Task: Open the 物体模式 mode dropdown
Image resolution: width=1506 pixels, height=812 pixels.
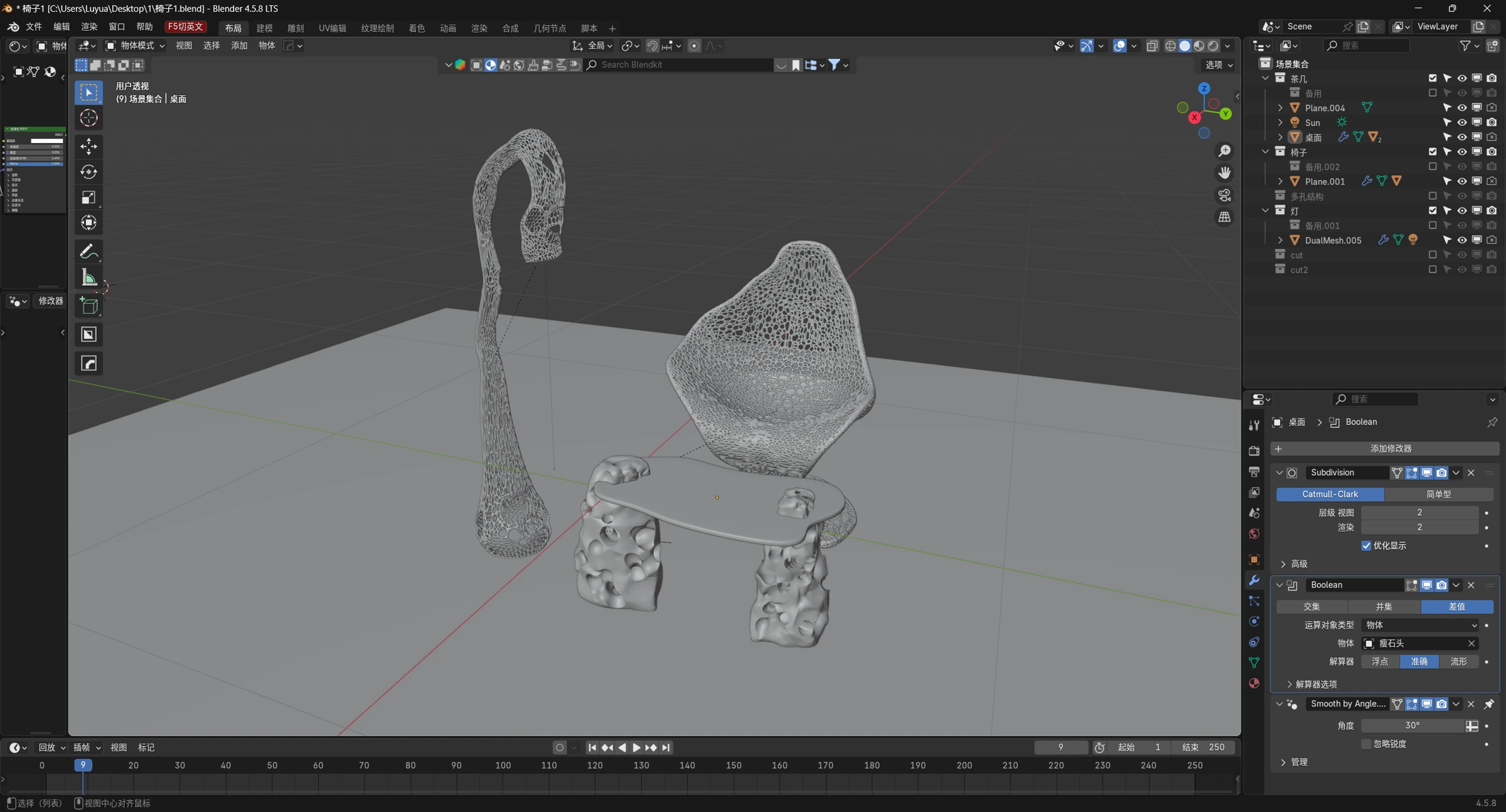Action: click(x=135, y=46)
